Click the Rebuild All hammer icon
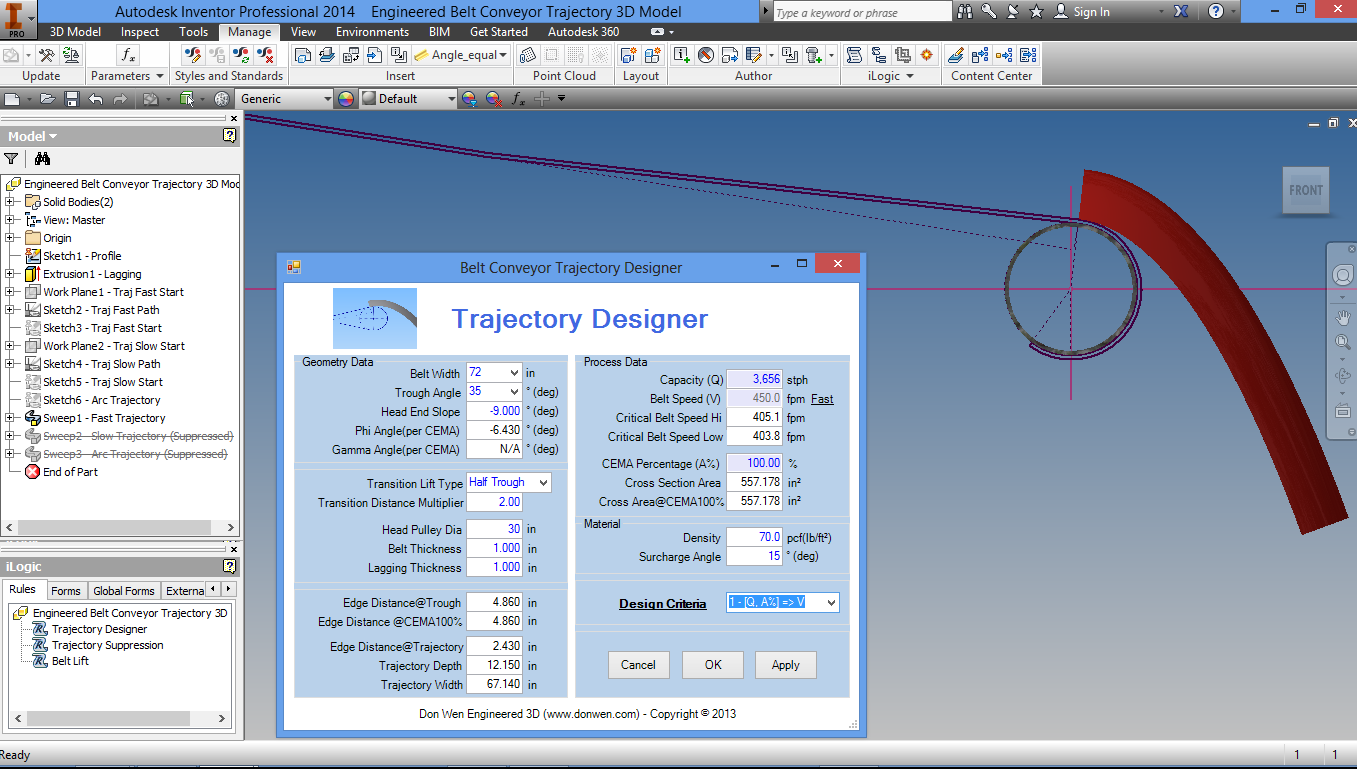Viewport: 1357px width, 769px height. pos(46,55)
